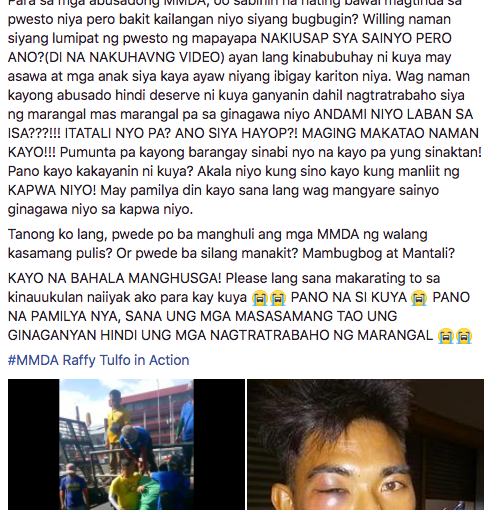Open the Raffy Tulfo in Action page link
Screen dimensions: 492x510
coord(126,361)
